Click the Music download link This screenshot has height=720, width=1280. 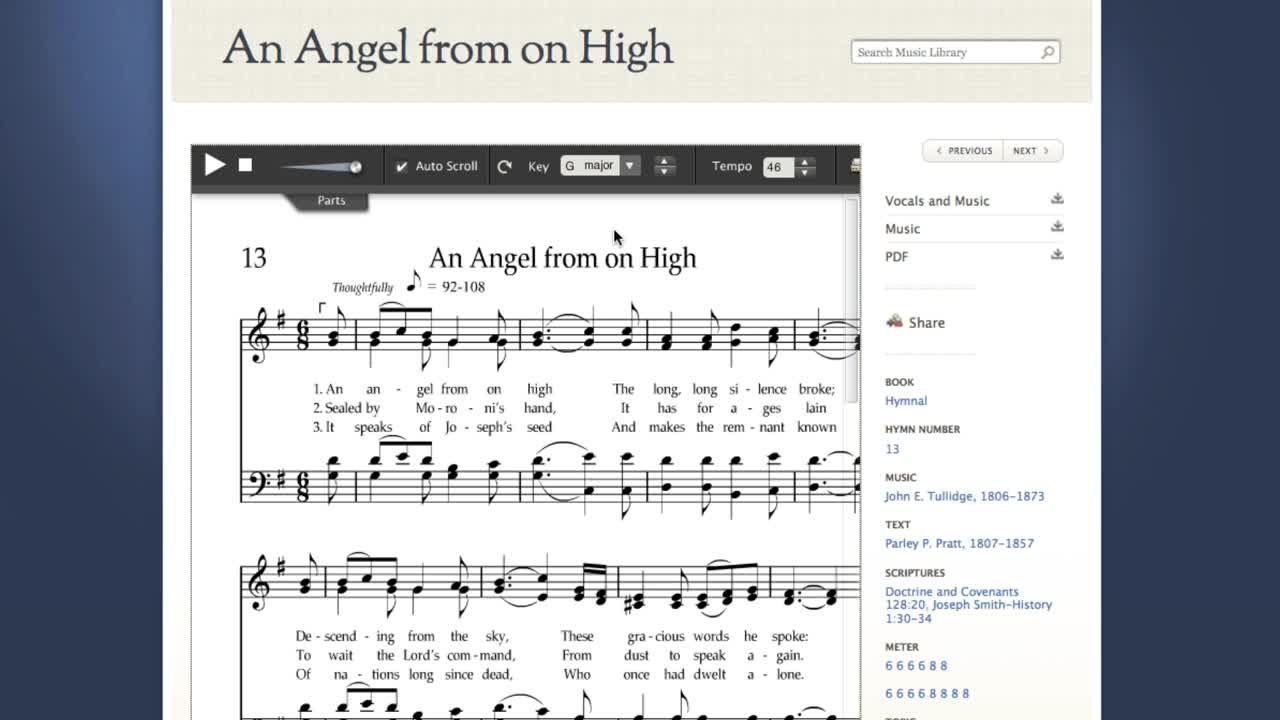tap(902, 229)
